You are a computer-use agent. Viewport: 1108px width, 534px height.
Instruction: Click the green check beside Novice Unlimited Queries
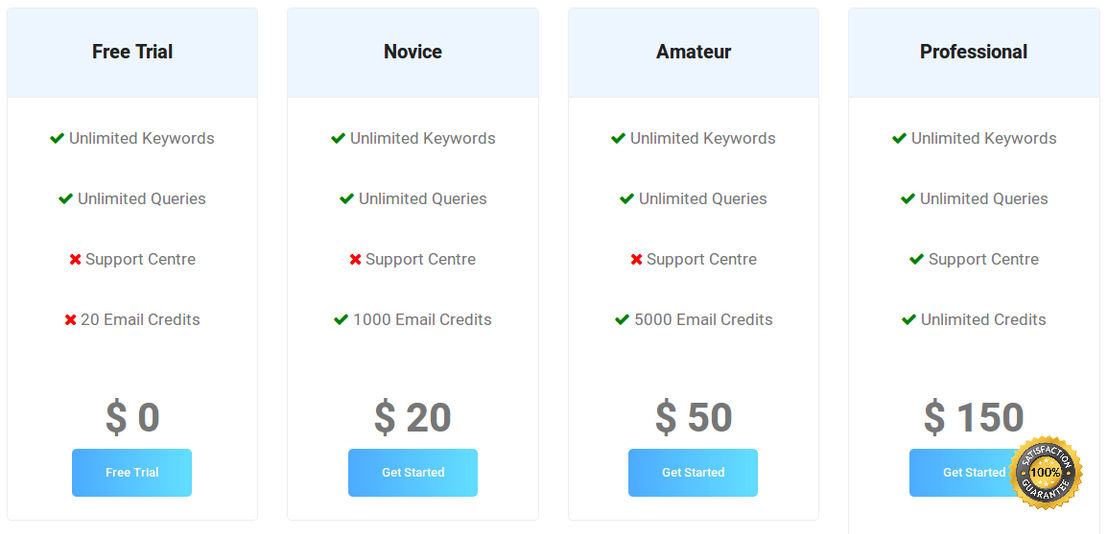[346, 199]
